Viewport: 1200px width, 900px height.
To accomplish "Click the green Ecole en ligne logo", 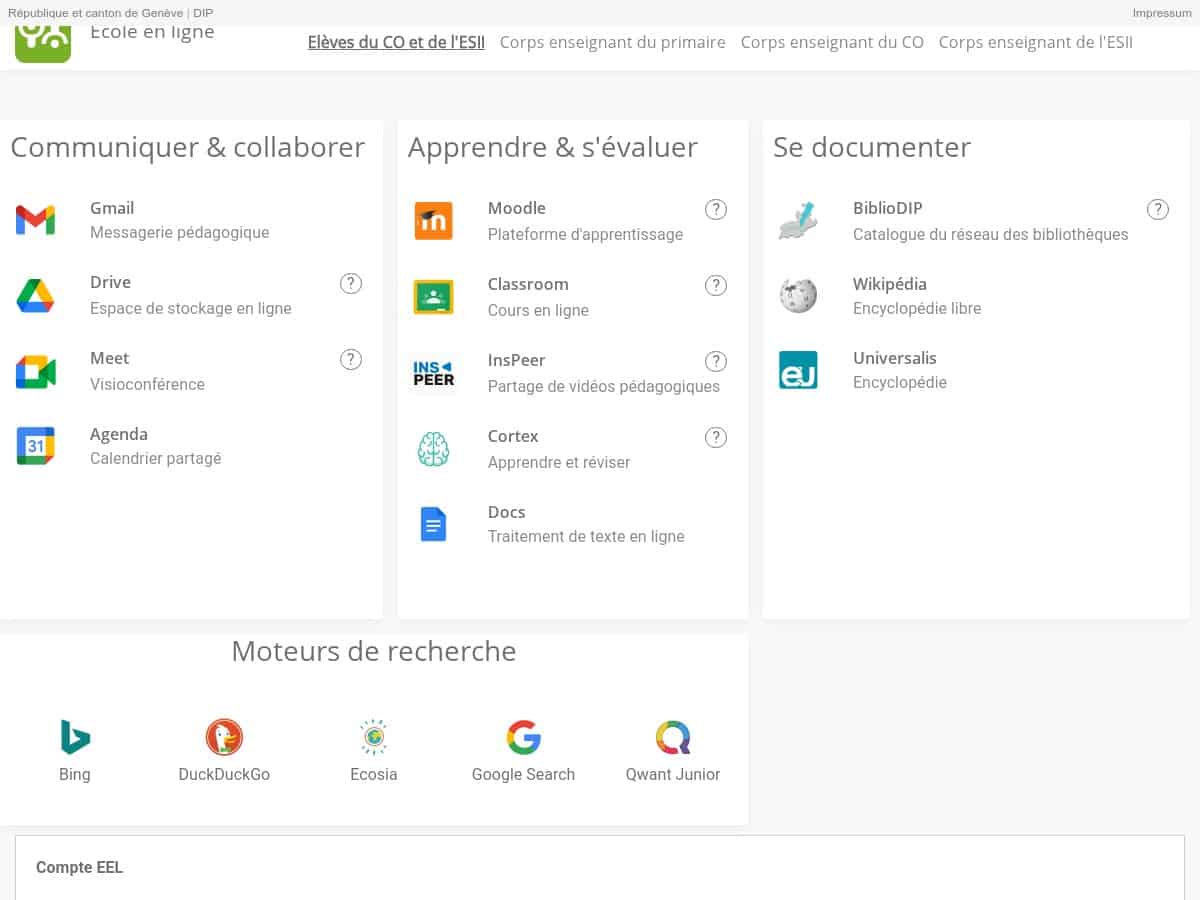I will point(43,43).
